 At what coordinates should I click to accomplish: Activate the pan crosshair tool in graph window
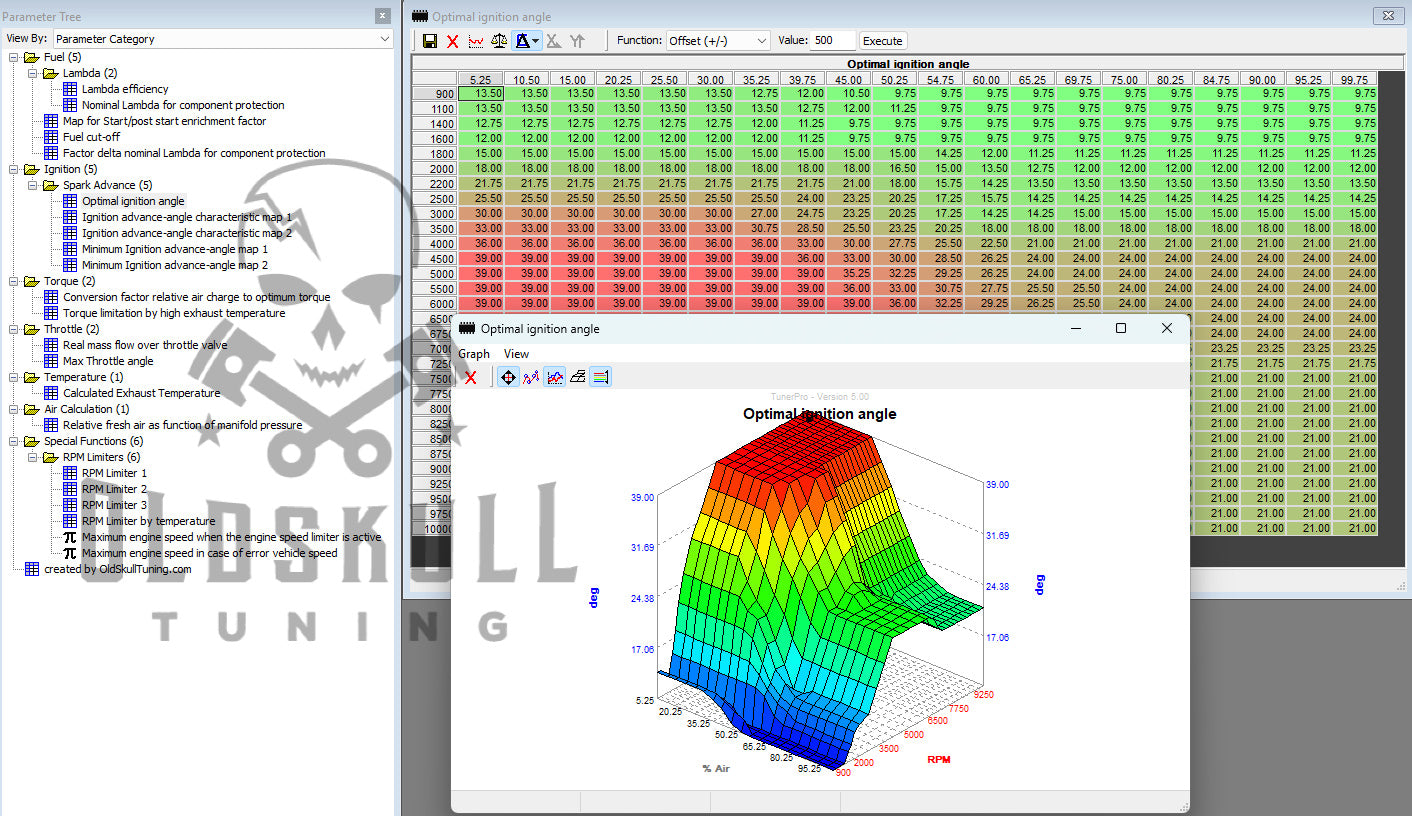pyautogui.click(x=508, y=377)
